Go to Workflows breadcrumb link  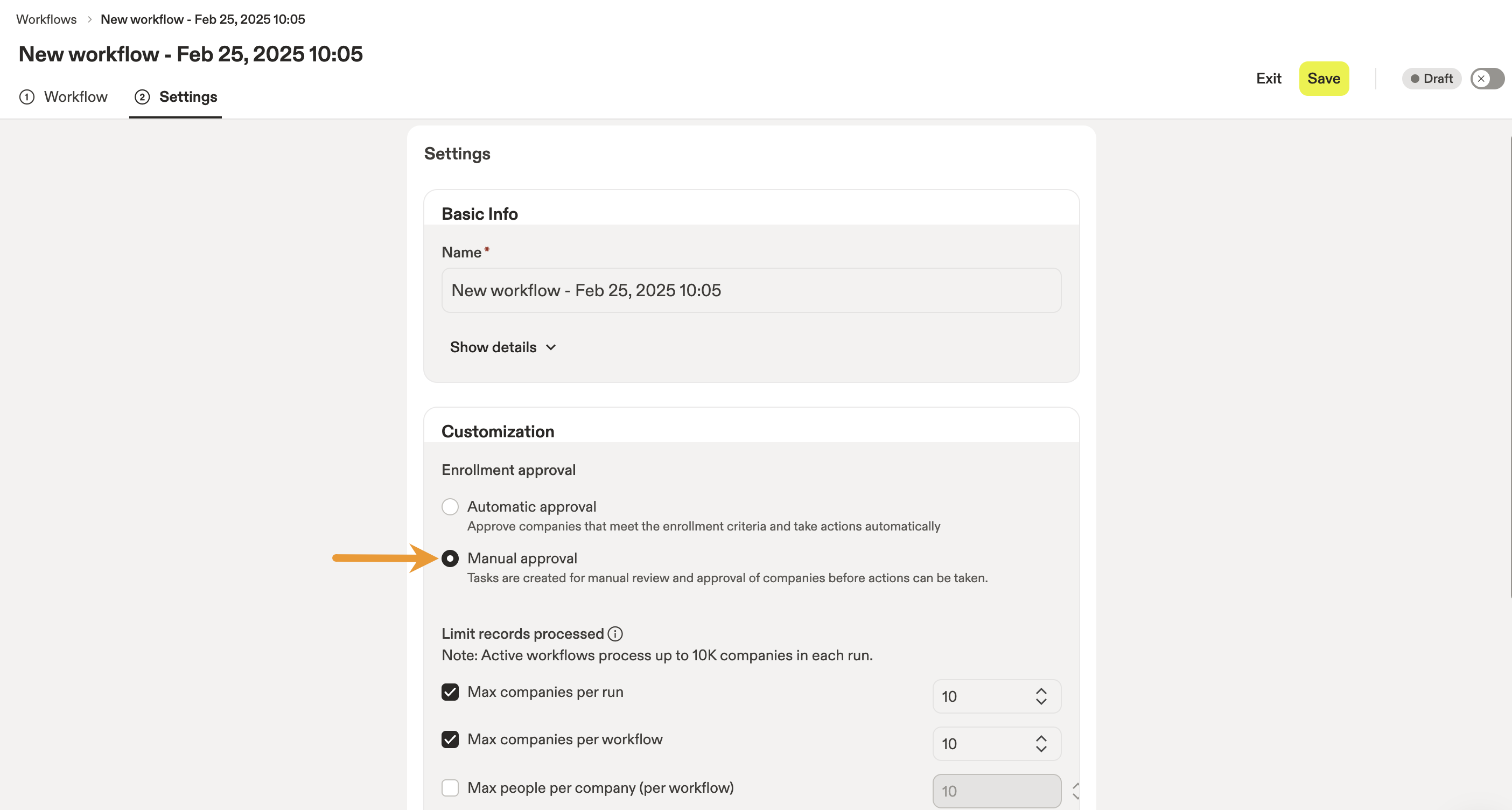[46, 19]
